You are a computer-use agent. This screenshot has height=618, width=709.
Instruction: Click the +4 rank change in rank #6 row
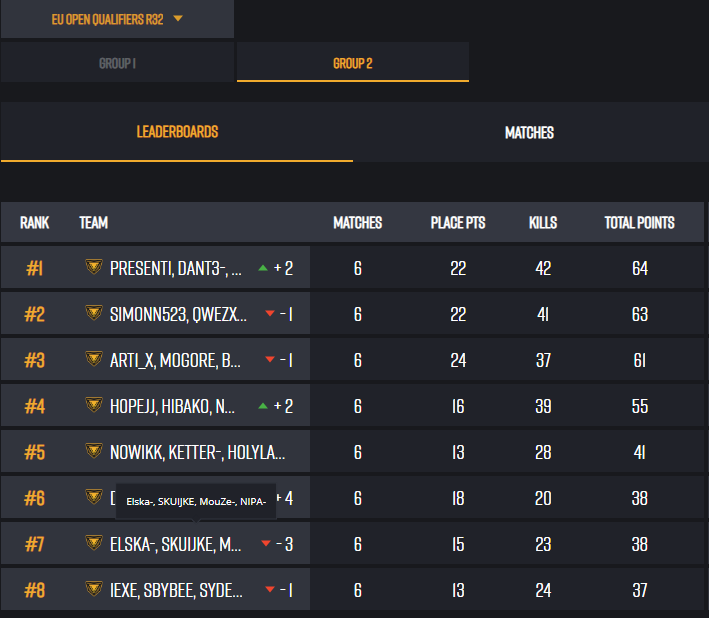(x=285, y=498)
